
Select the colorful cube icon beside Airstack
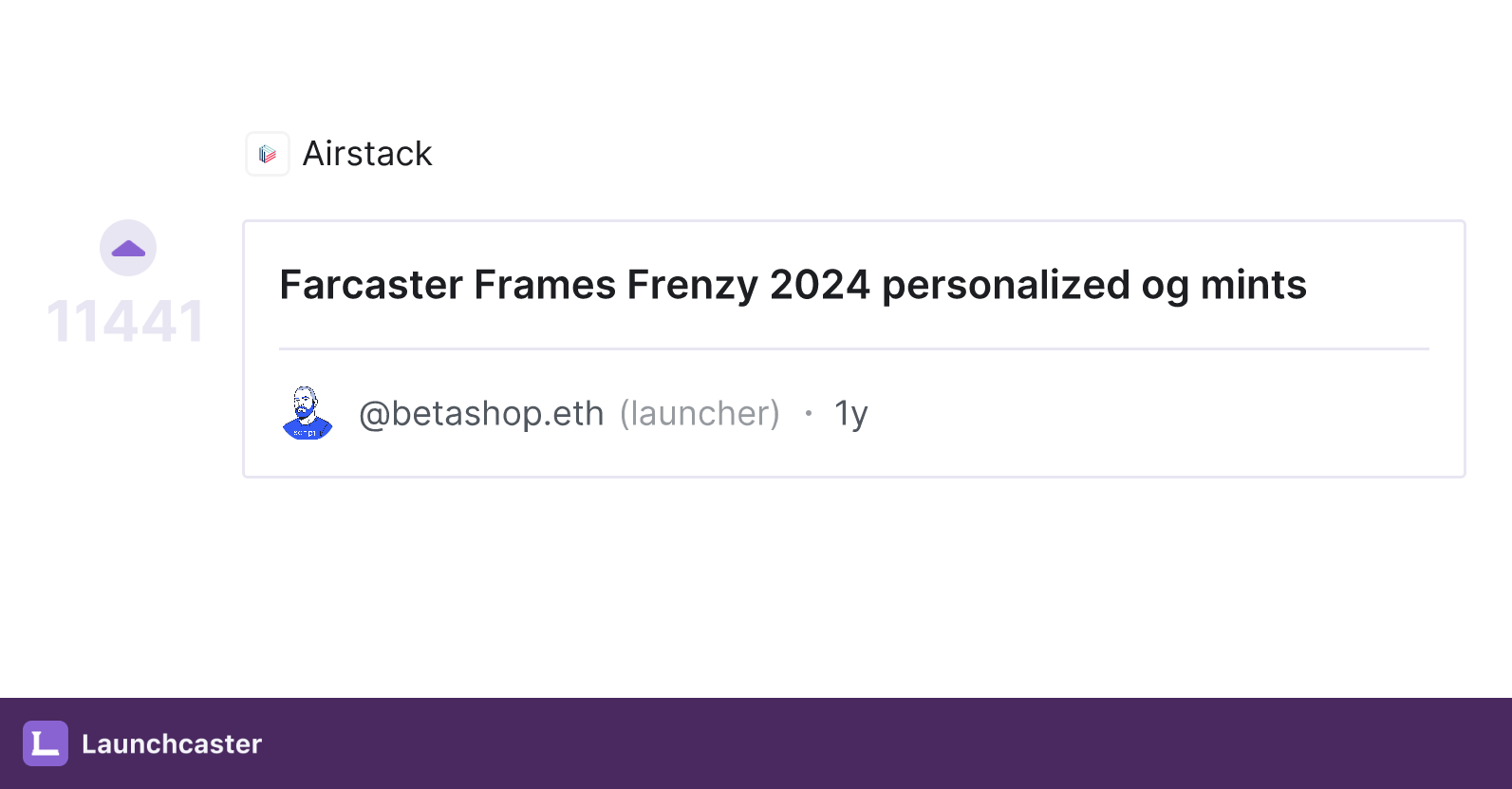(x=267, y=153)
